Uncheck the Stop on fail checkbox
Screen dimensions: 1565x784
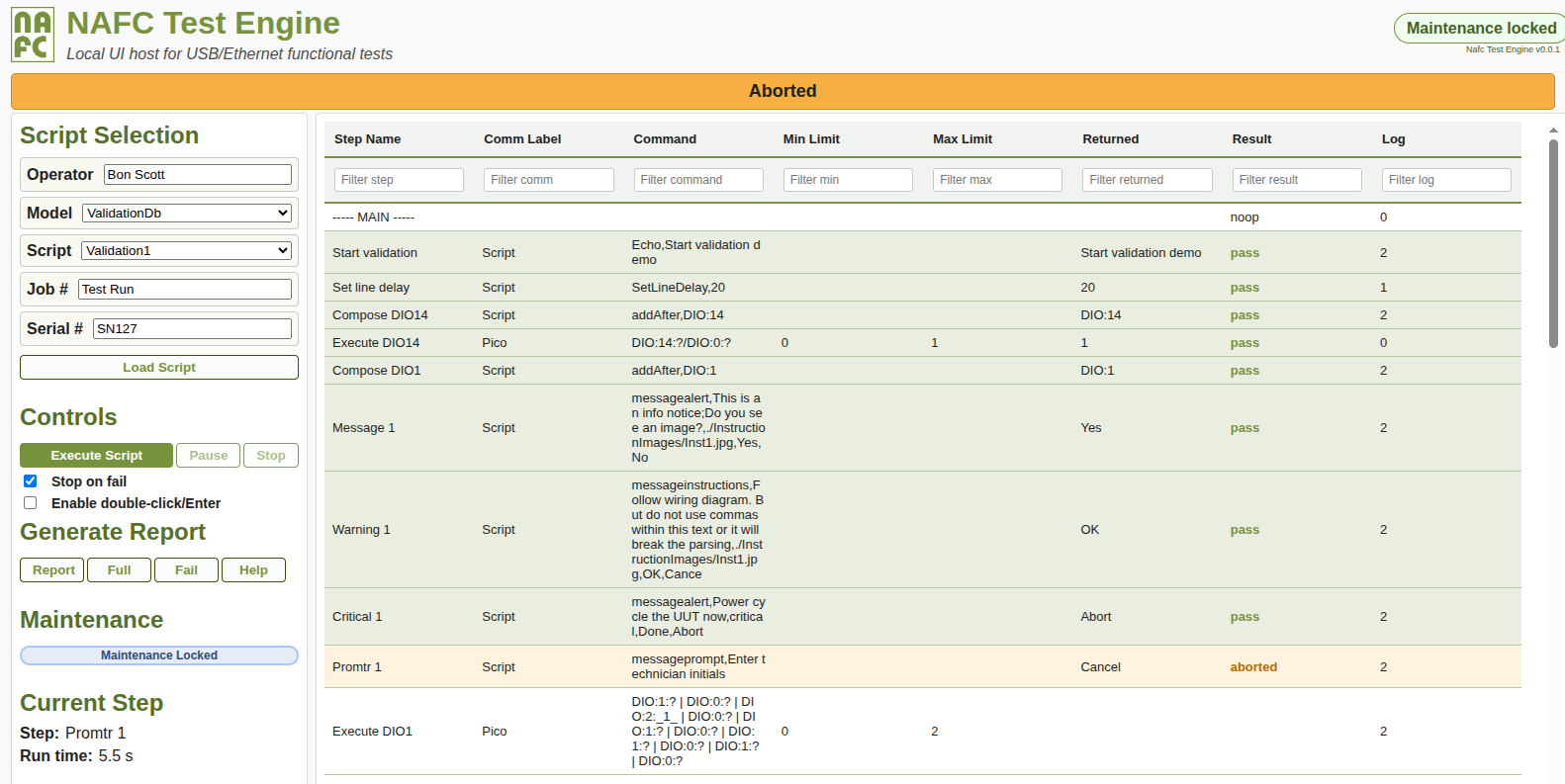[x=31, y=481]
